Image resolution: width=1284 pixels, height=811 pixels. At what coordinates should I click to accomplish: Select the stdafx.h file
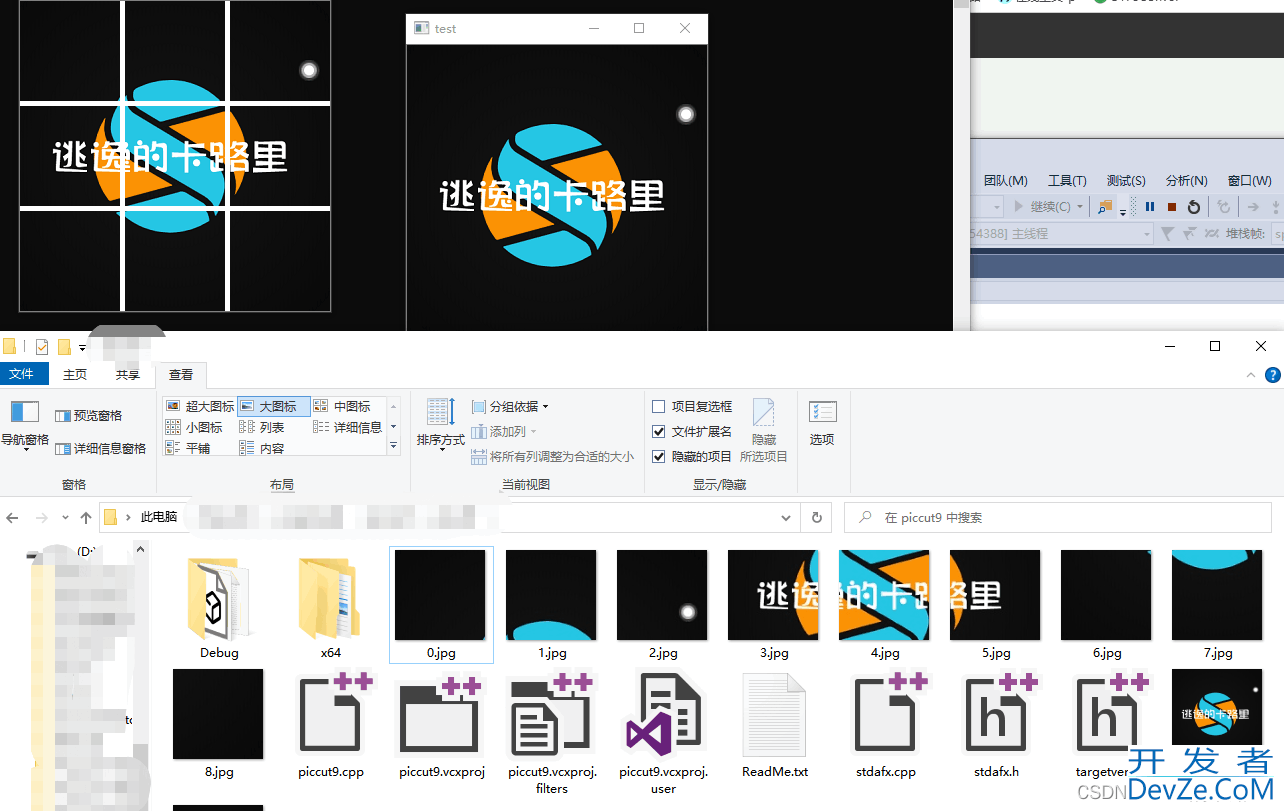click(x=996, y=725)
